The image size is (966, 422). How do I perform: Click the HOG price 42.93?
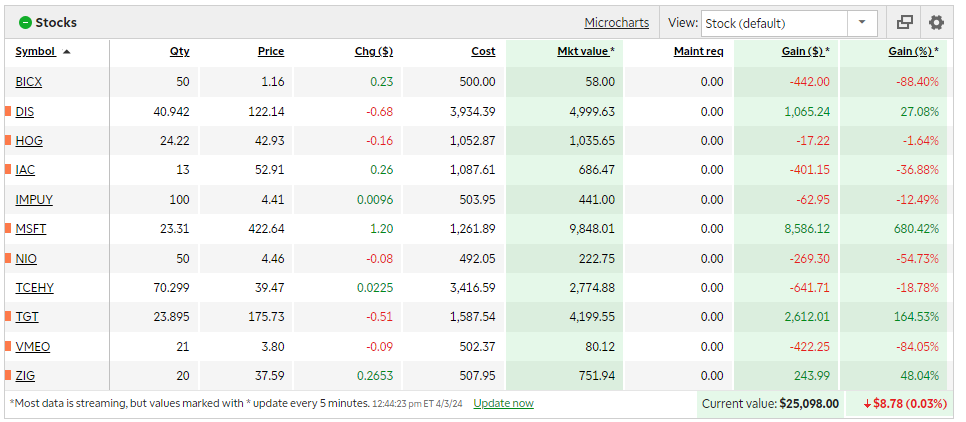[x=270, y=140]
